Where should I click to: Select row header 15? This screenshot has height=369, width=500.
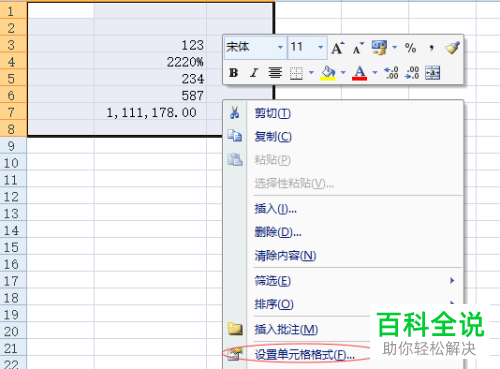[13, 247]
